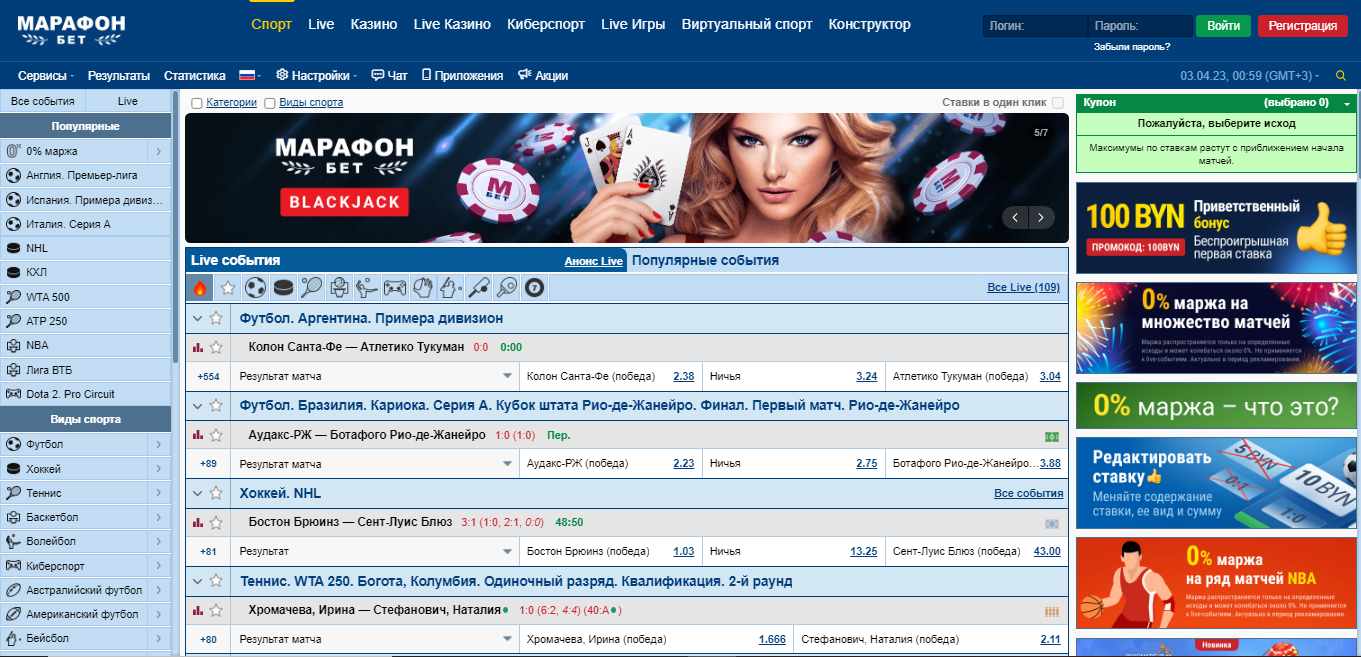Open Результат матча dropdown for Колон Санта-Фе
1361x657 pixels.
click(x=376, y=376)
